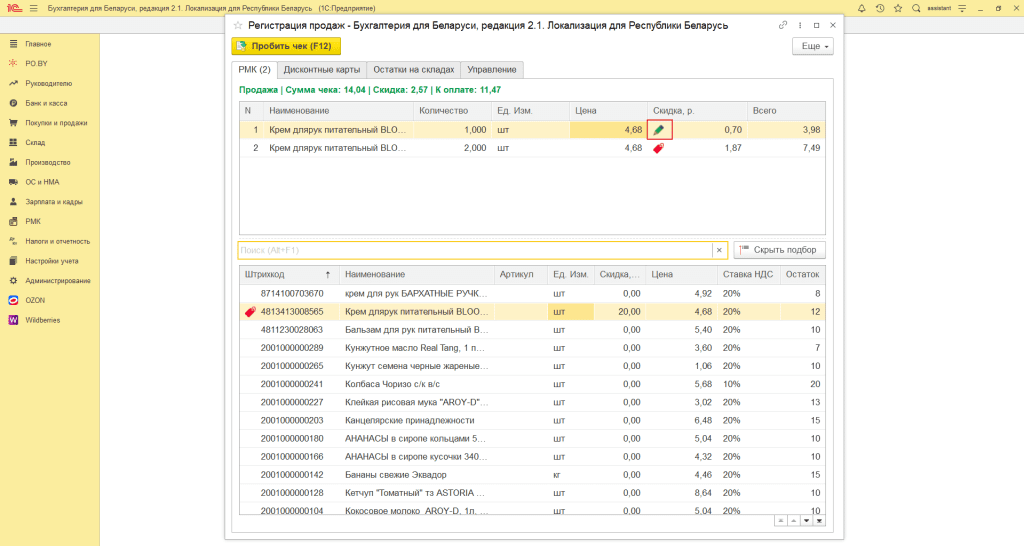The height and width of the screenshot is (546, 1024).
Task: Open settings lines icon in top bar
Action: (x=962, y=8)
